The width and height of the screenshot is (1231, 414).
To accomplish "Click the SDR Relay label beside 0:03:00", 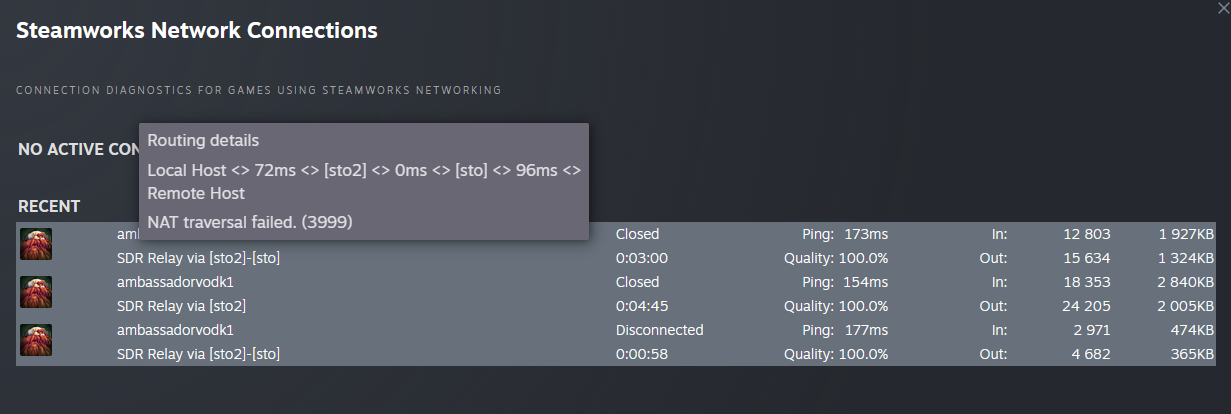I will tap(198, 258).
